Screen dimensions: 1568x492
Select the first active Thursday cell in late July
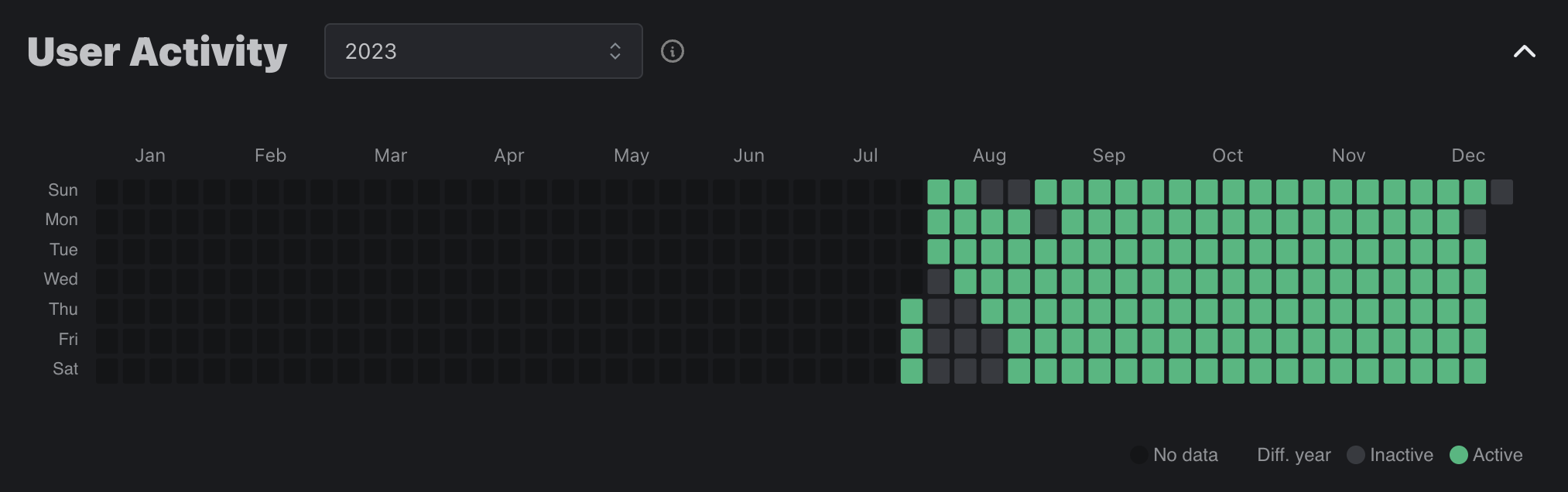click(x=912, y=311)
